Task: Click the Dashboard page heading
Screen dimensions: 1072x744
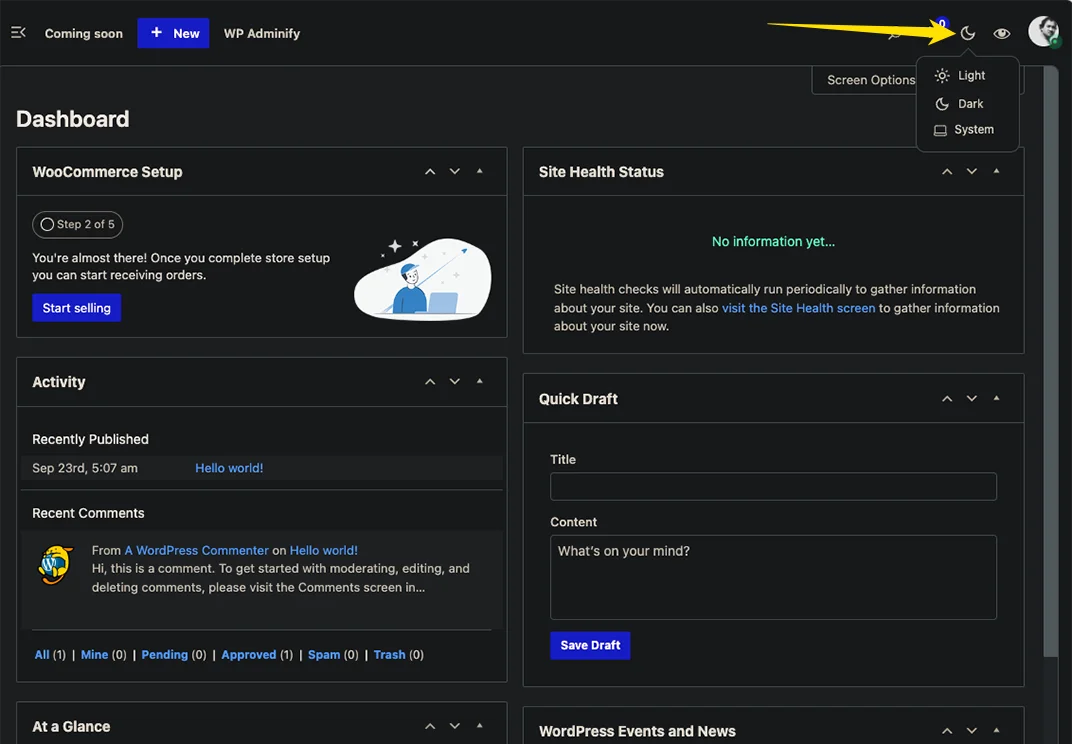Action: pos(72,119)
